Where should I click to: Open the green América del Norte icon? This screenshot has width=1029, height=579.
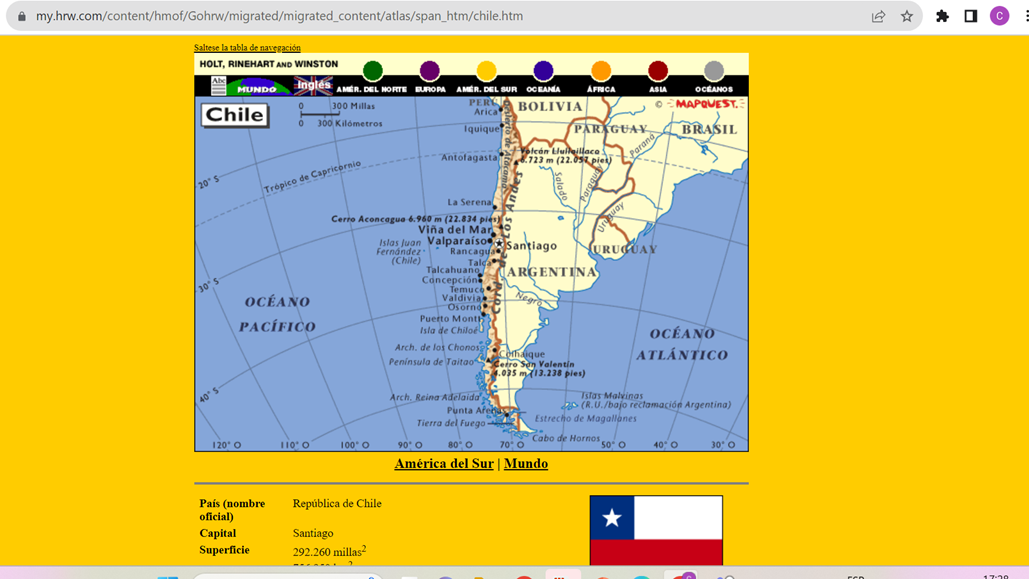click(372, 71)
